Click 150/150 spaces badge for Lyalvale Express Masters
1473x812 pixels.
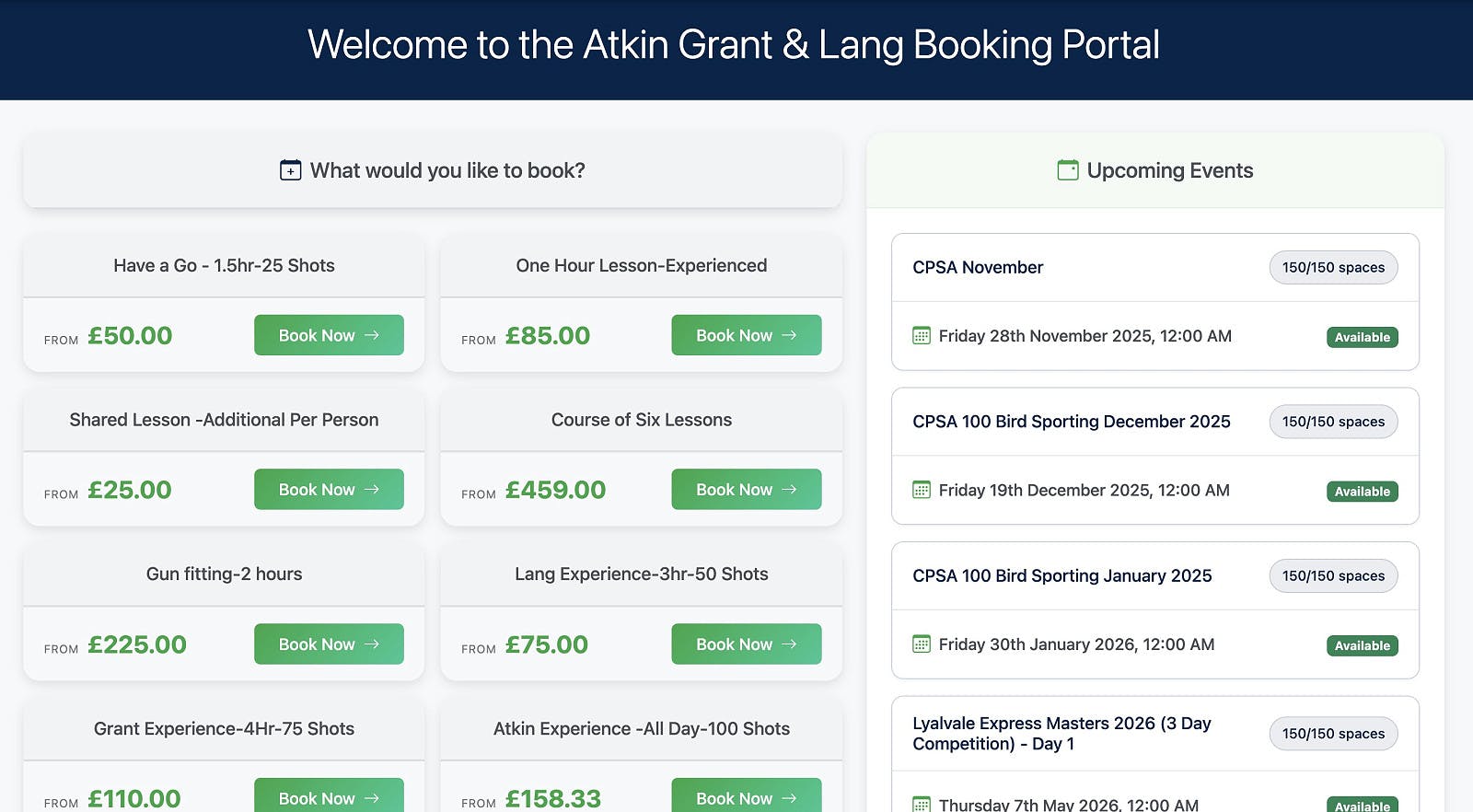(x=1333, y=734)
